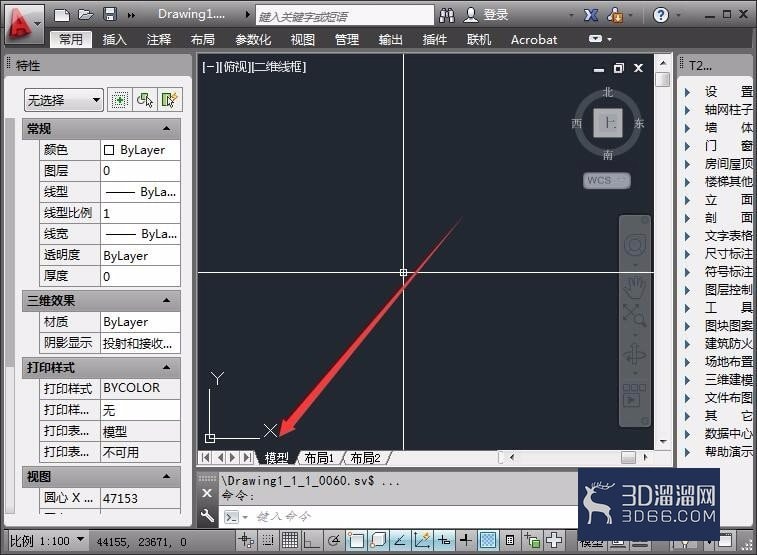Open the 无选择 selection dropdown
The width and height of the screenshot is (757, 555).
tap(64, 100)
